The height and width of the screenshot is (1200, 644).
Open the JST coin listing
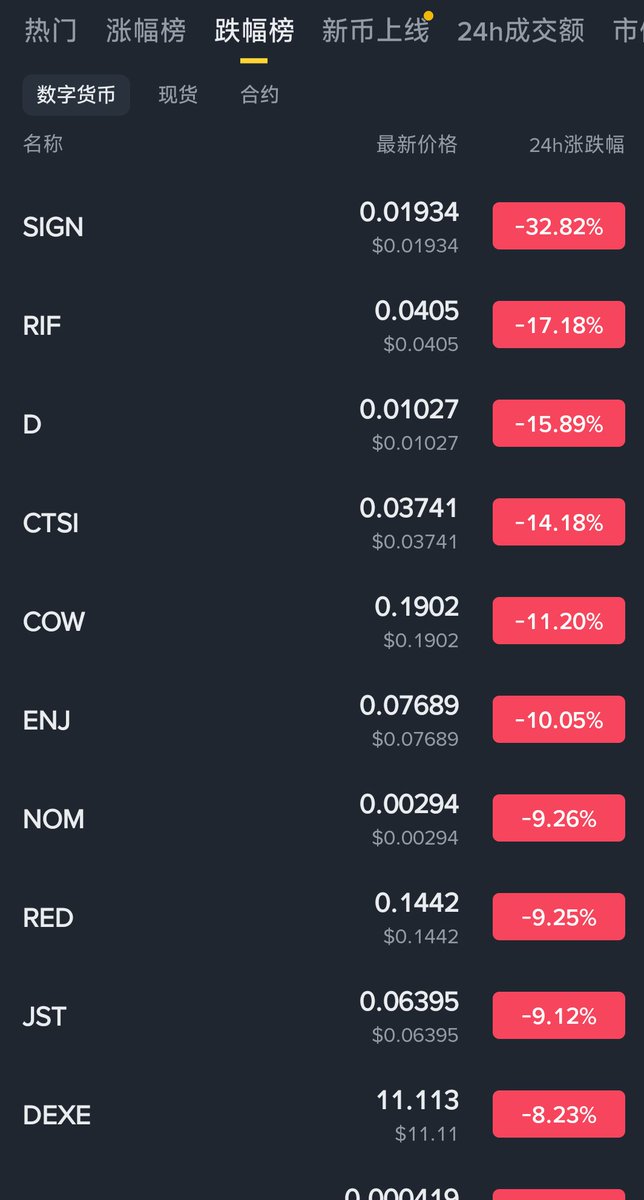[45, 1017]
